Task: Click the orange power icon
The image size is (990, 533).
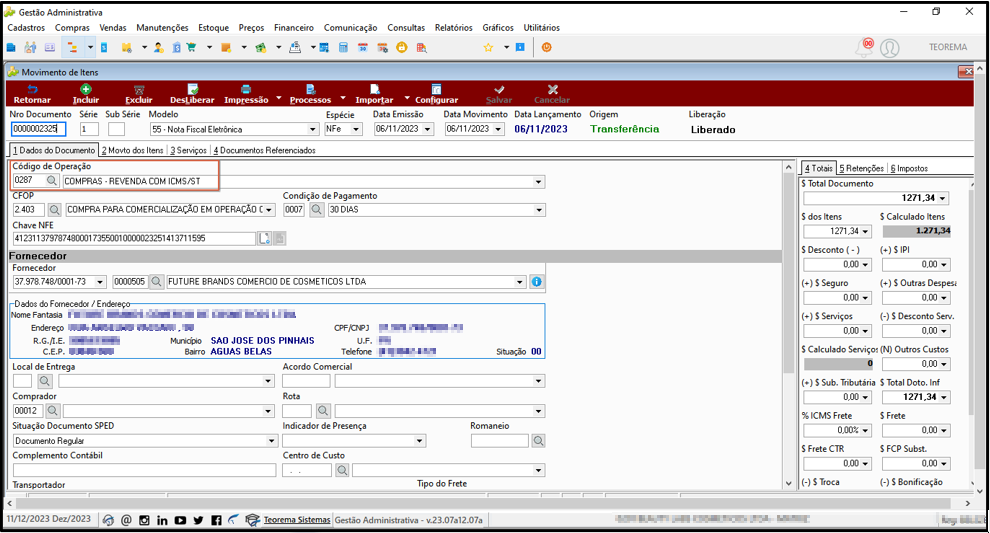Action: (x=547, y=47)
